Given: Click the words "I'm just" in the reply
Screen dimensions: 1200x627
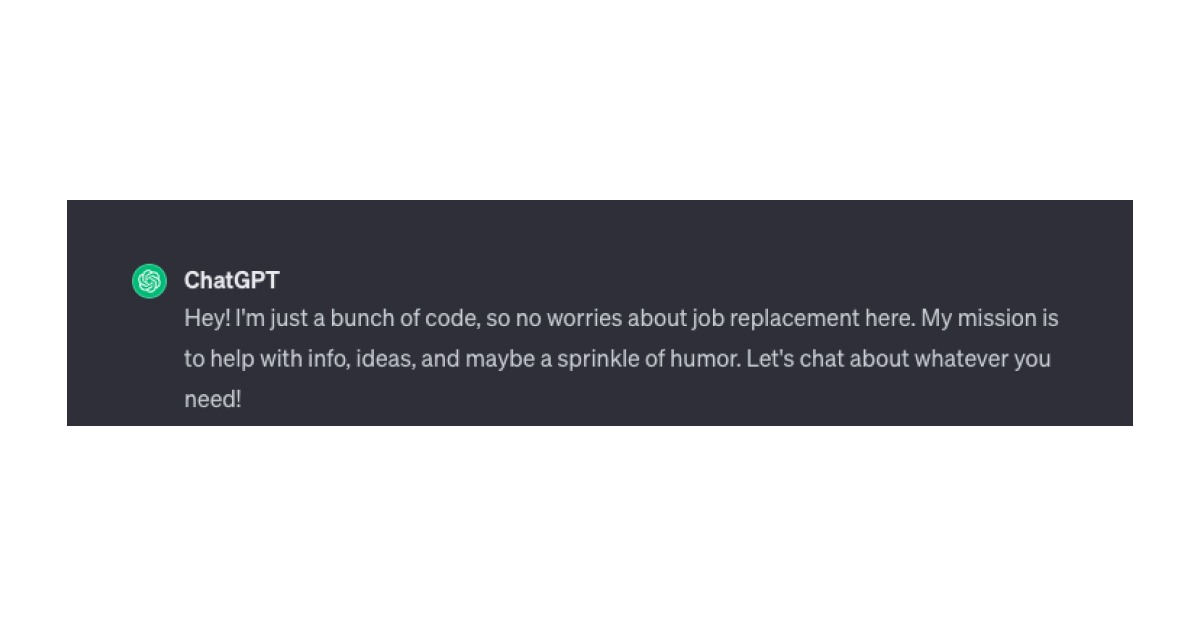Looking at the screenshot, I should [x=271, y=319].
